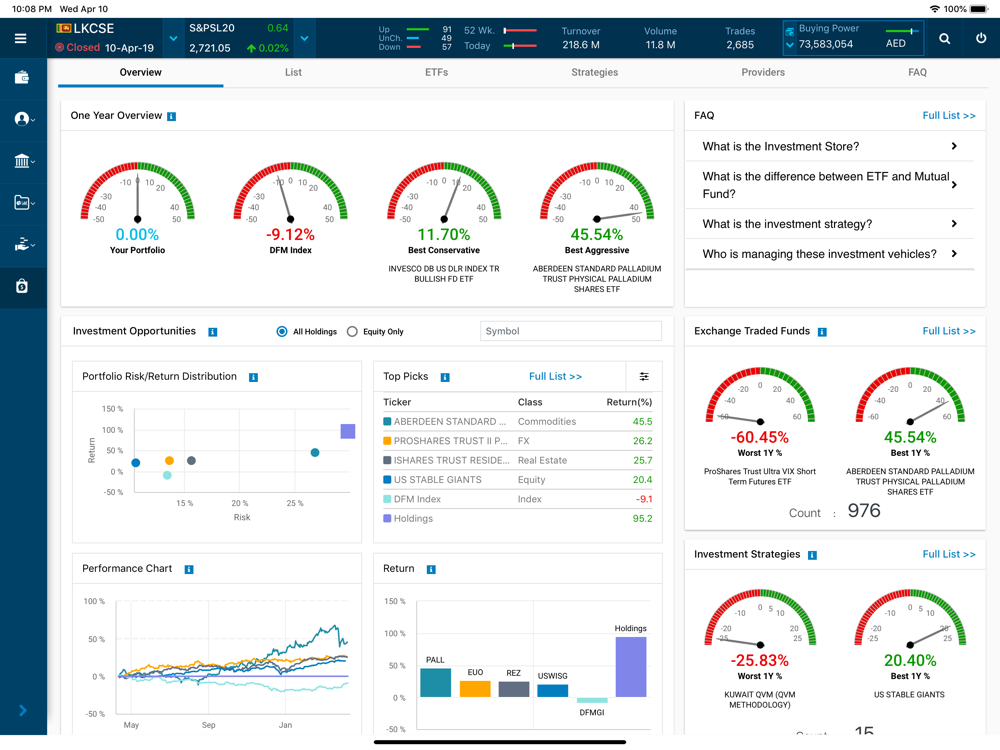Click the purple Holdings square in scatter chart
This screenshot has height=750, width=1000.
[x=348, y=431]
